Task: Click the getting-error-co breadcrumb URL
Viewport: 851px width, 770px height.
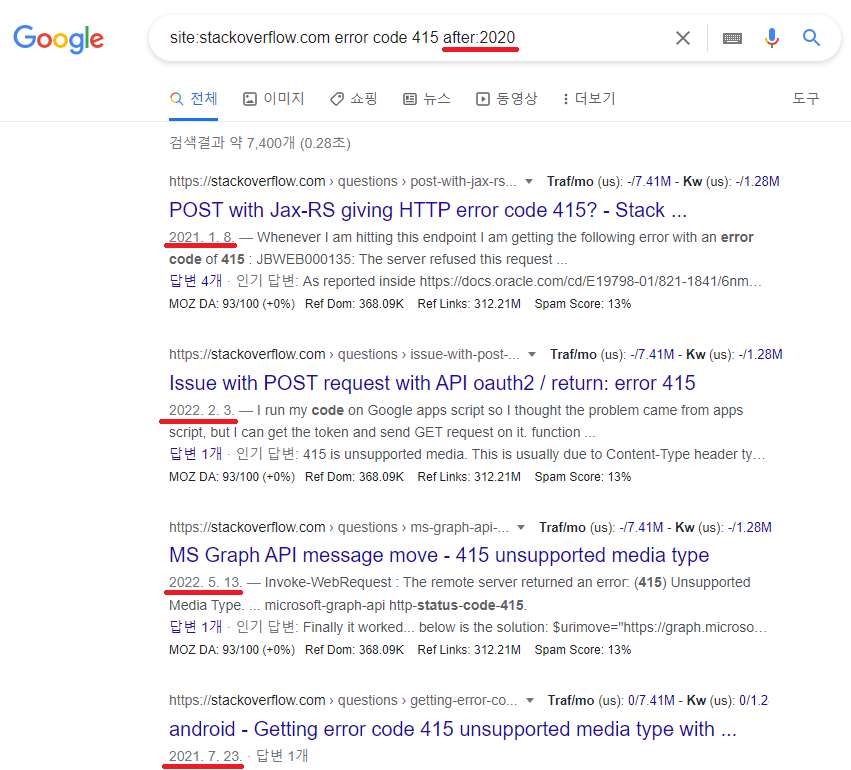Action: tap(343, 700)
